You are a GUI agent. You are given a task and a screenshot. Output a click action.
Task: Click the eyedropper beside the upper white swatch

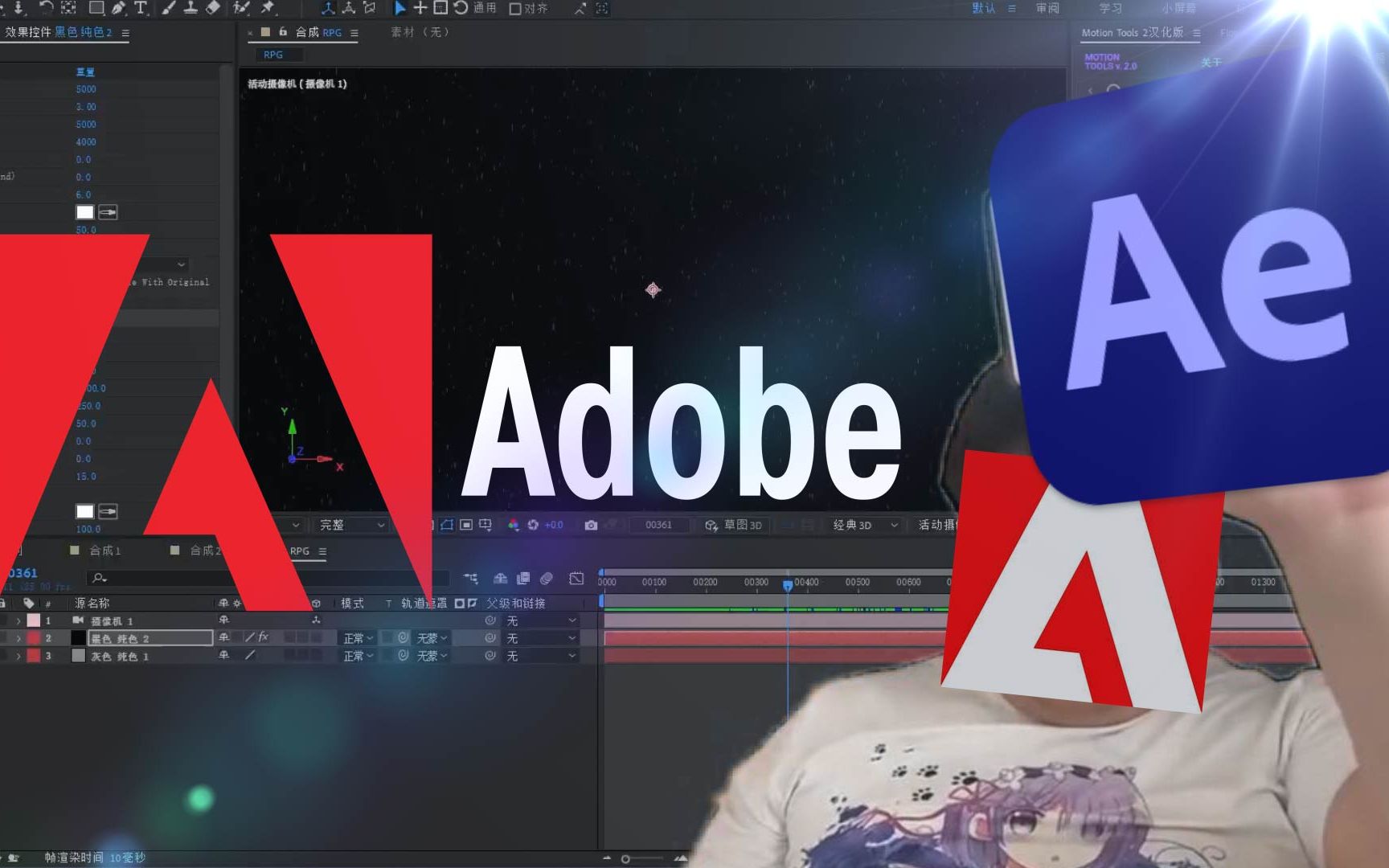click(108, 212)
